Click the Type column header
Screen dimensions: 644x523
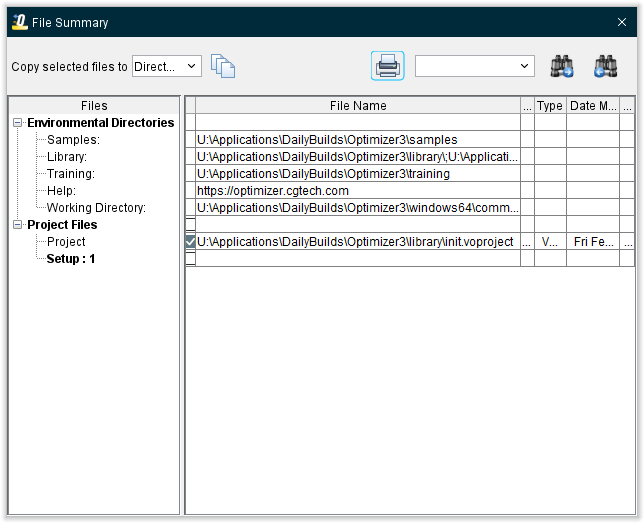coord(550,106)
